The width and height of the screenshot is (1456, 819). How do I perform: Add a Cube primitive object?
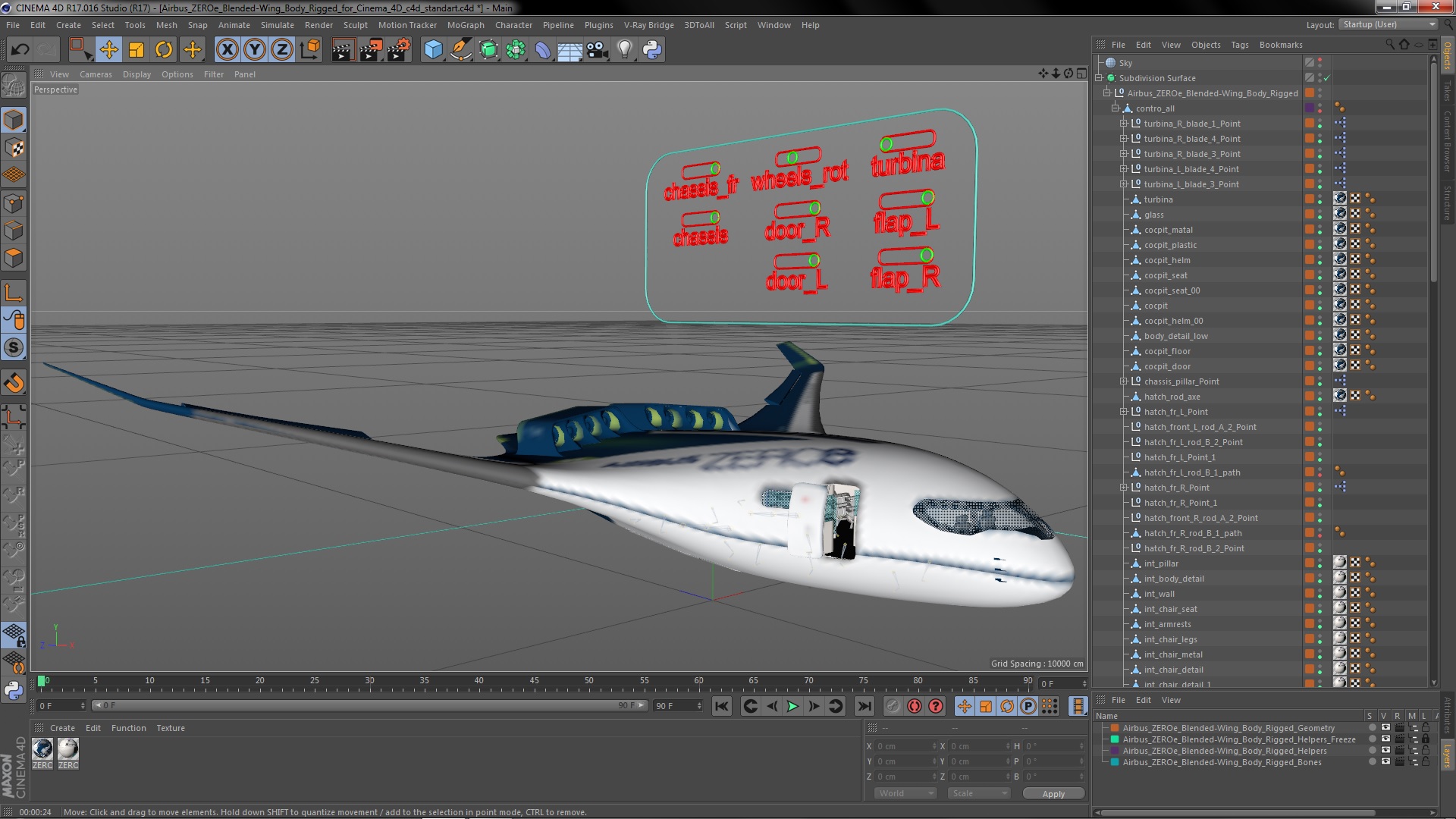(x=433, y=50)
